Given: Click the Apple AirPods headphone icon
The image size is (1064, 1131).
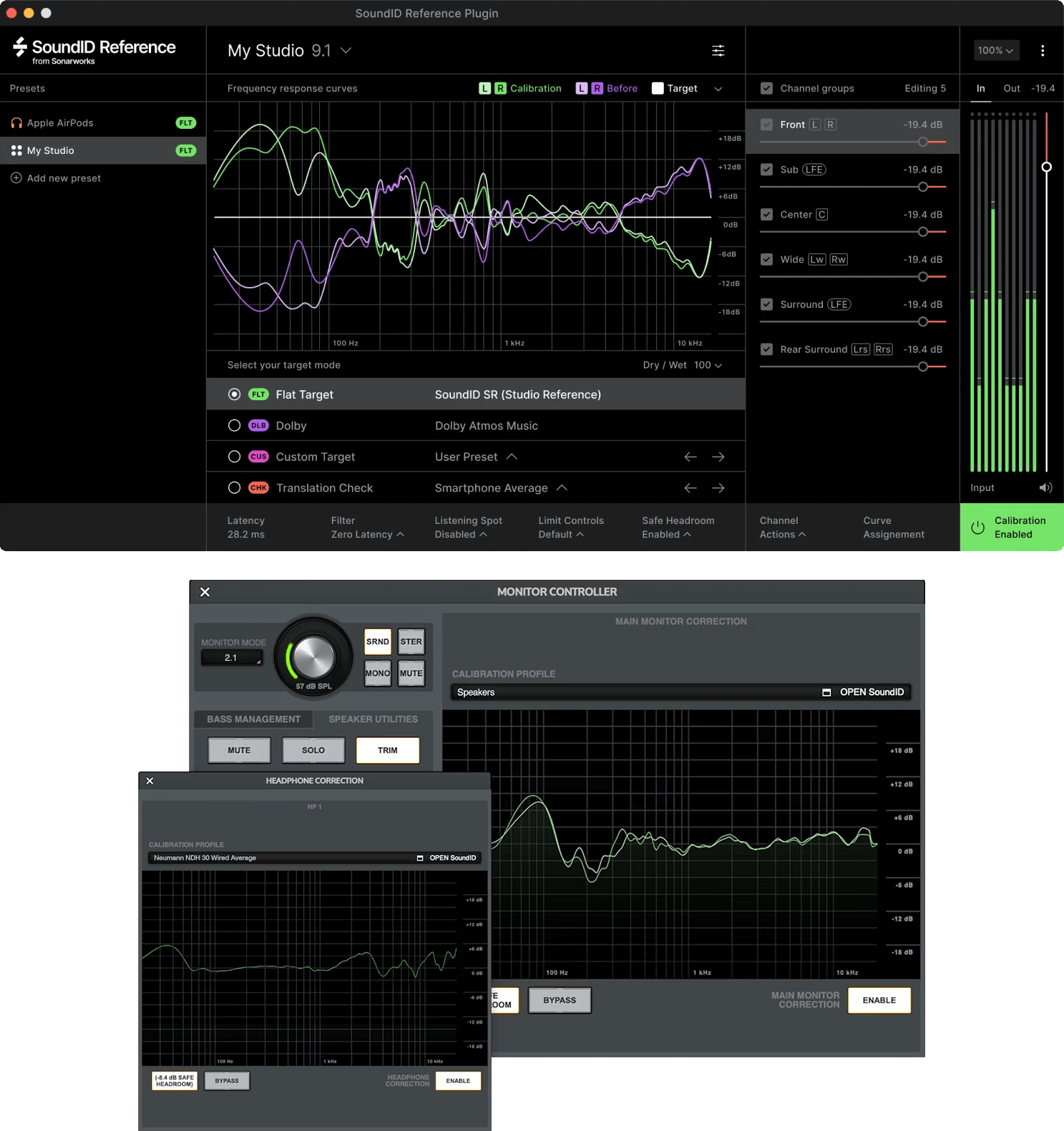Looking at the screenshot, I should [16, 123].
